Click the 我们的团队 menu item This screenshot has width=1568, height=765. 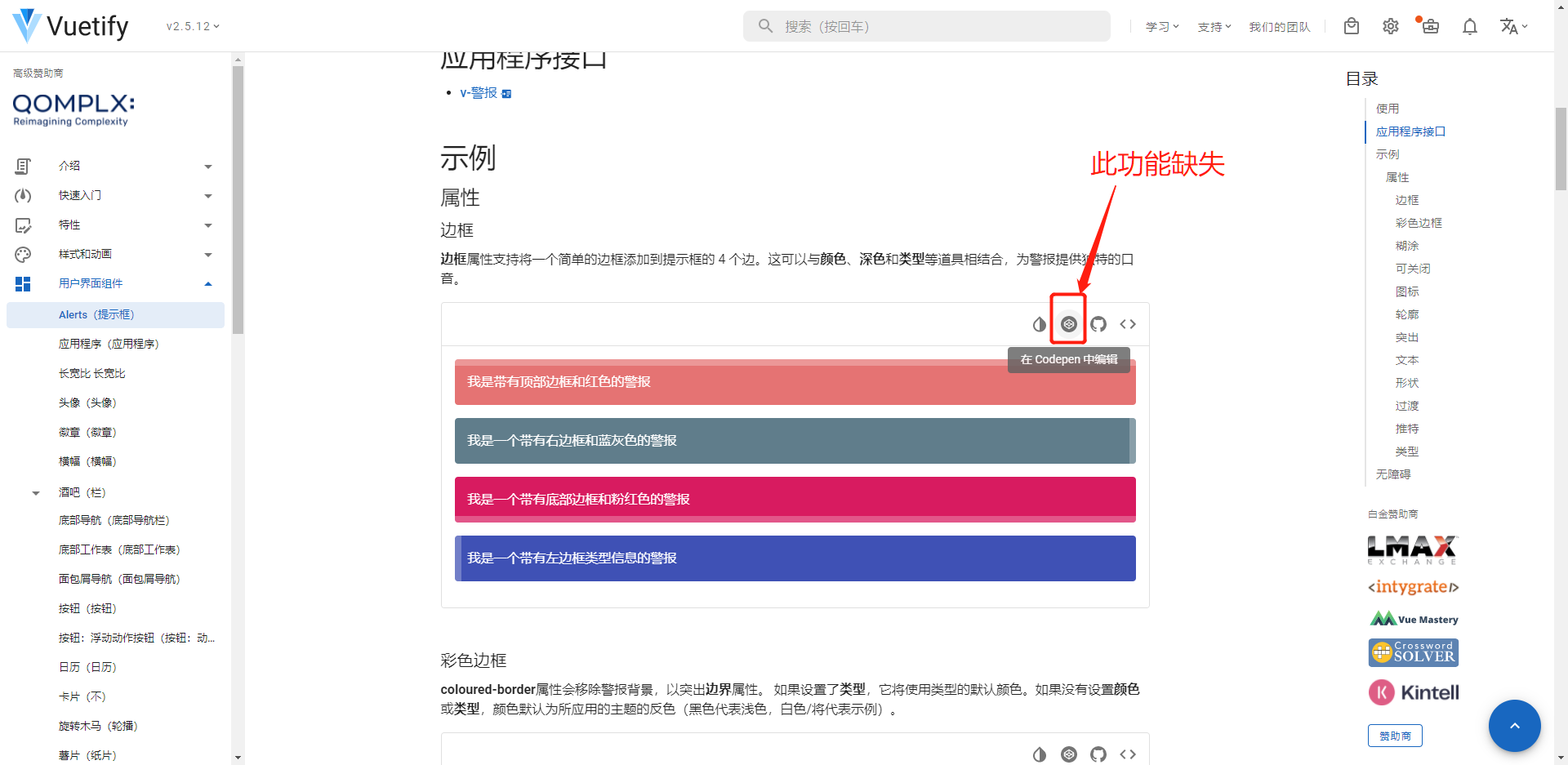[1279, 26]
